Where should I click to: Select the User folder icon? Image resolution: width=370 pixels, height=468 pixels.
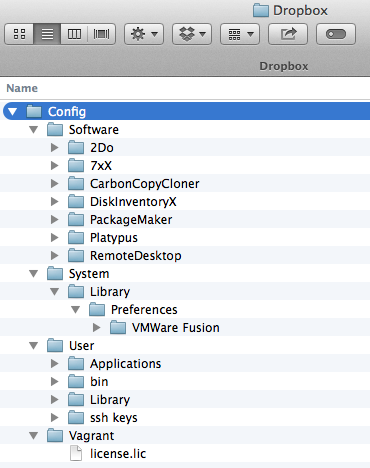pyautogui.click(x=55, y=345)
